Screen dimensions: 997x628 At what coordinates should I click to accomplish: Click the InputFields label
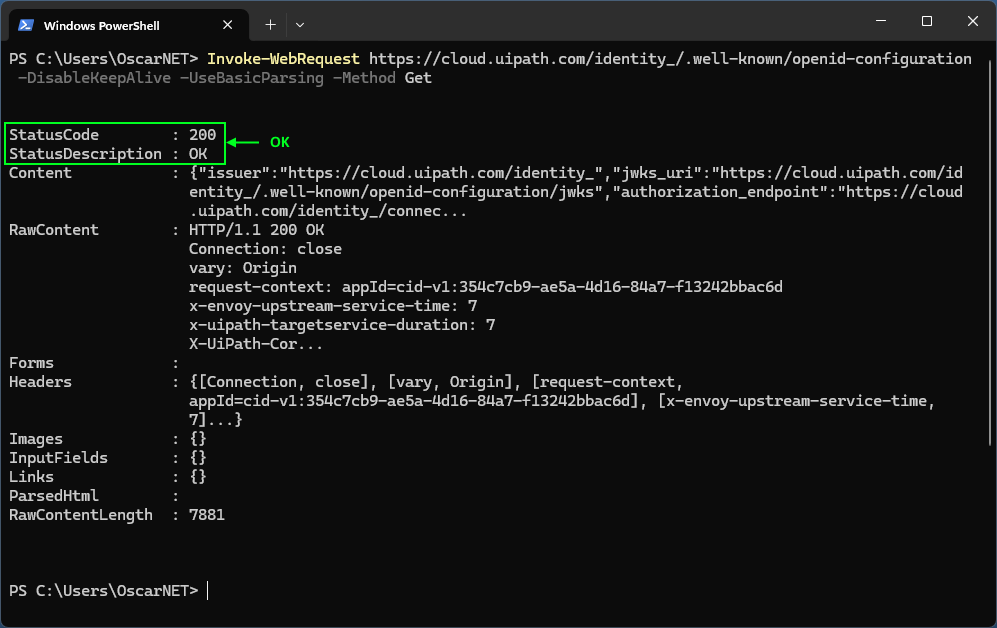coord(58,458)
